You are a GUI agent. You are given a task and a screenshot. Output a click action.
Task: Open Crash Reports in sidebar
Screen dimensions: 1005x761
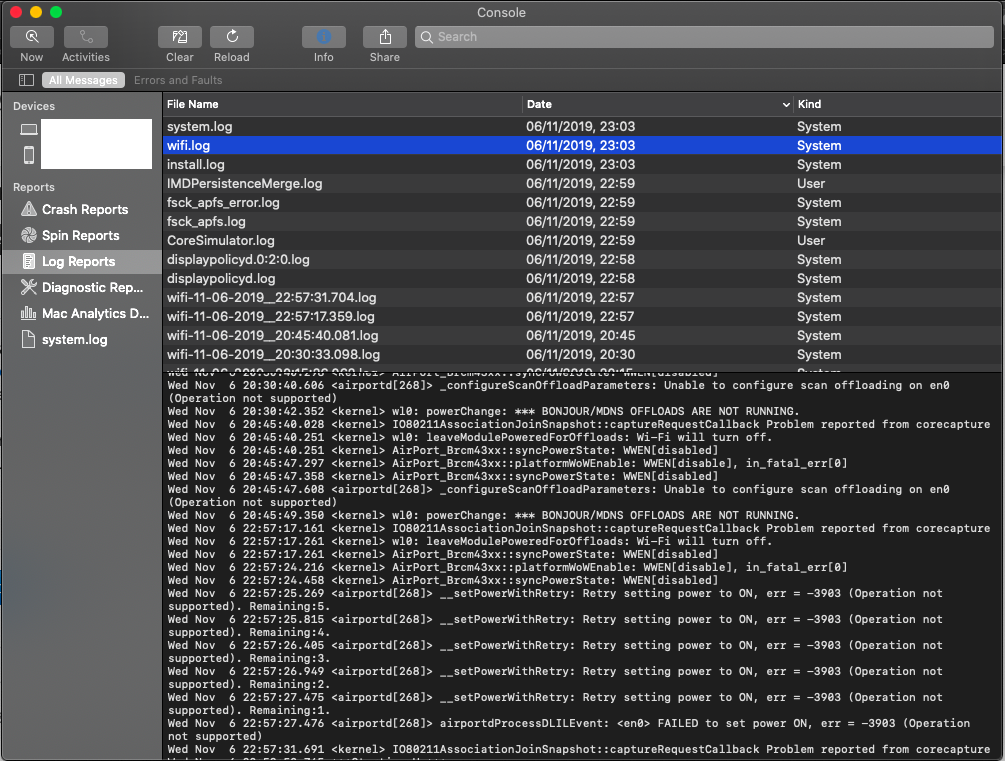coord(85,210)
